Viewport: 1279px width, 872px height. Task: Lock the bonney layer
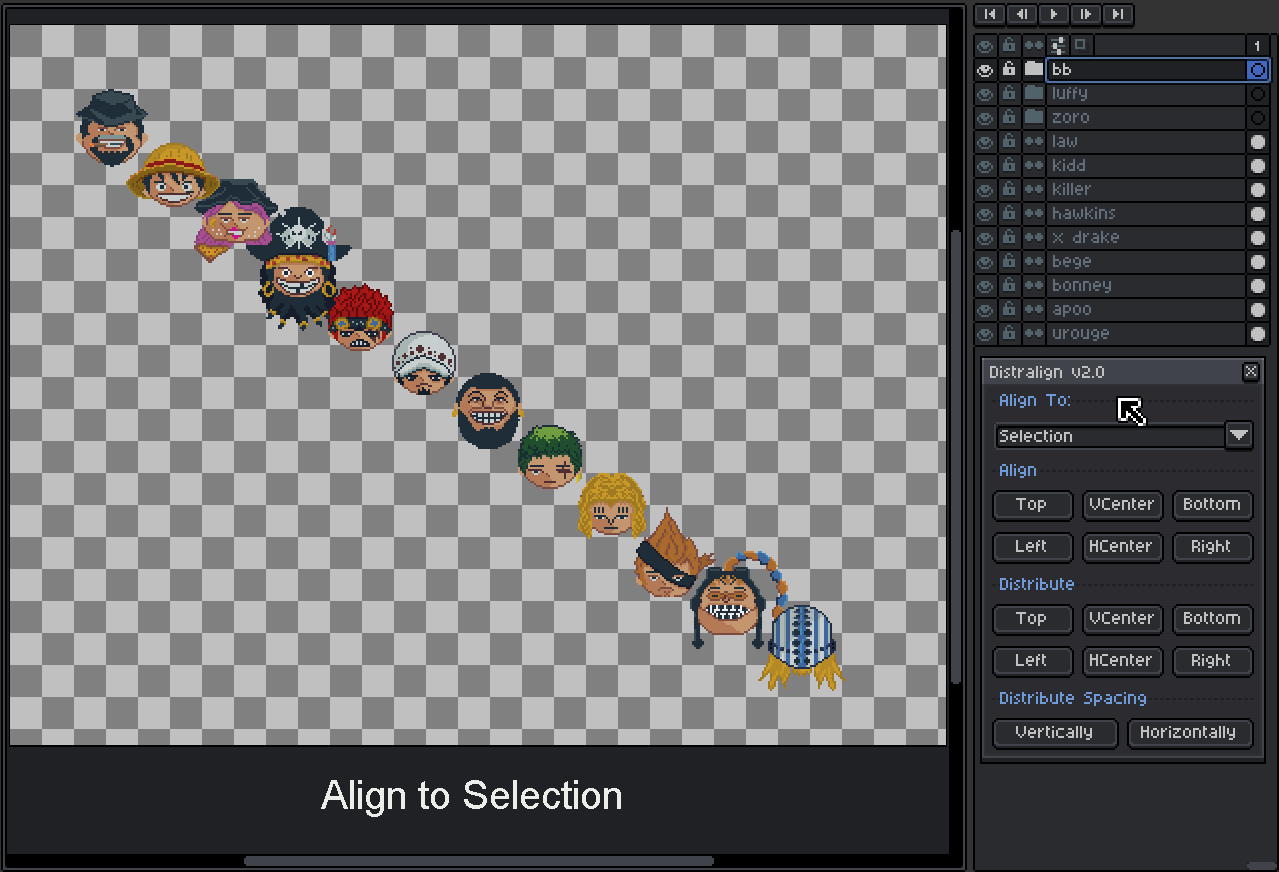pyautogui.click(x=1010, y=286)
